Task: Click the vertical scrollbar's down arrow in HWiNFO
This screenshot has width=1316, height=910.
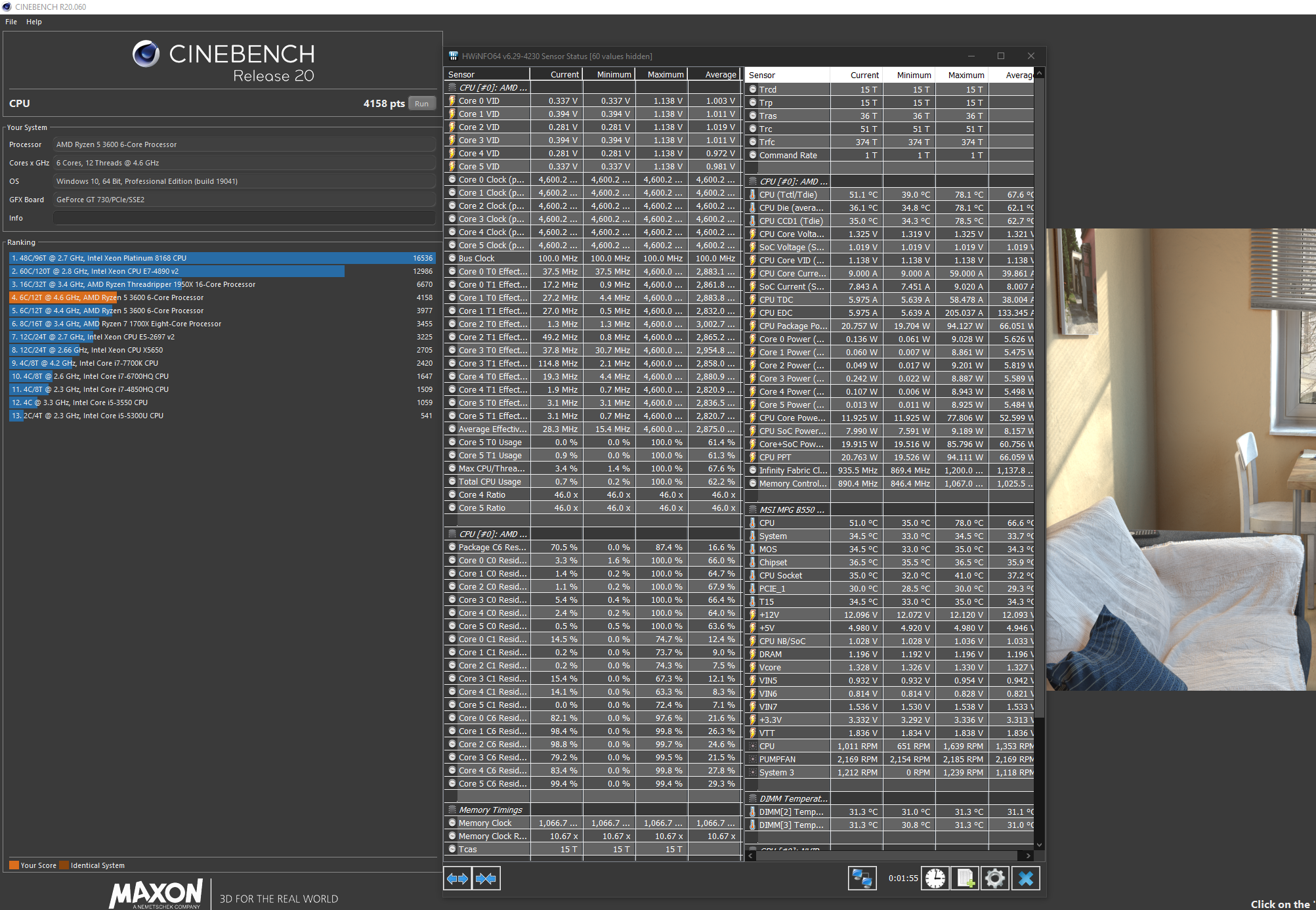Action: coord(1039,845)
